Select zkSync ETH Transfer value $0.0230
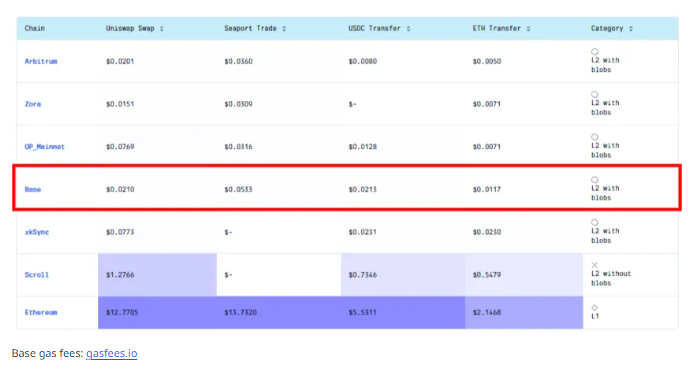The width and height of the screenshot is (692, 367). (x=487, y=232)
